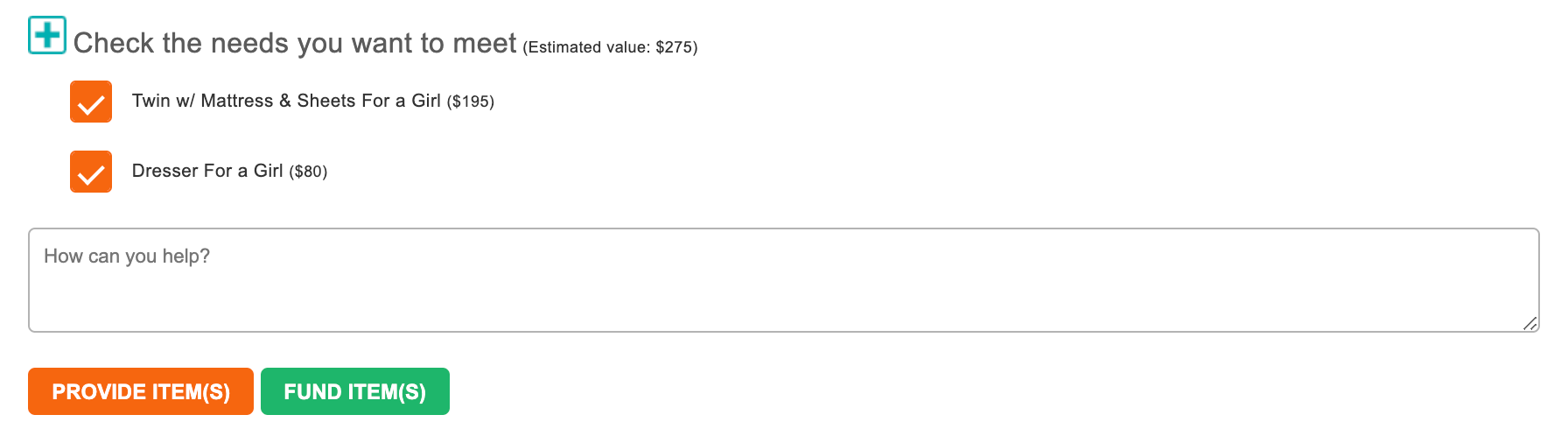Screen dimensions: 1568x443
Task: Toggle the white checkmark on the Dresser item
Action: coord(91,175)
